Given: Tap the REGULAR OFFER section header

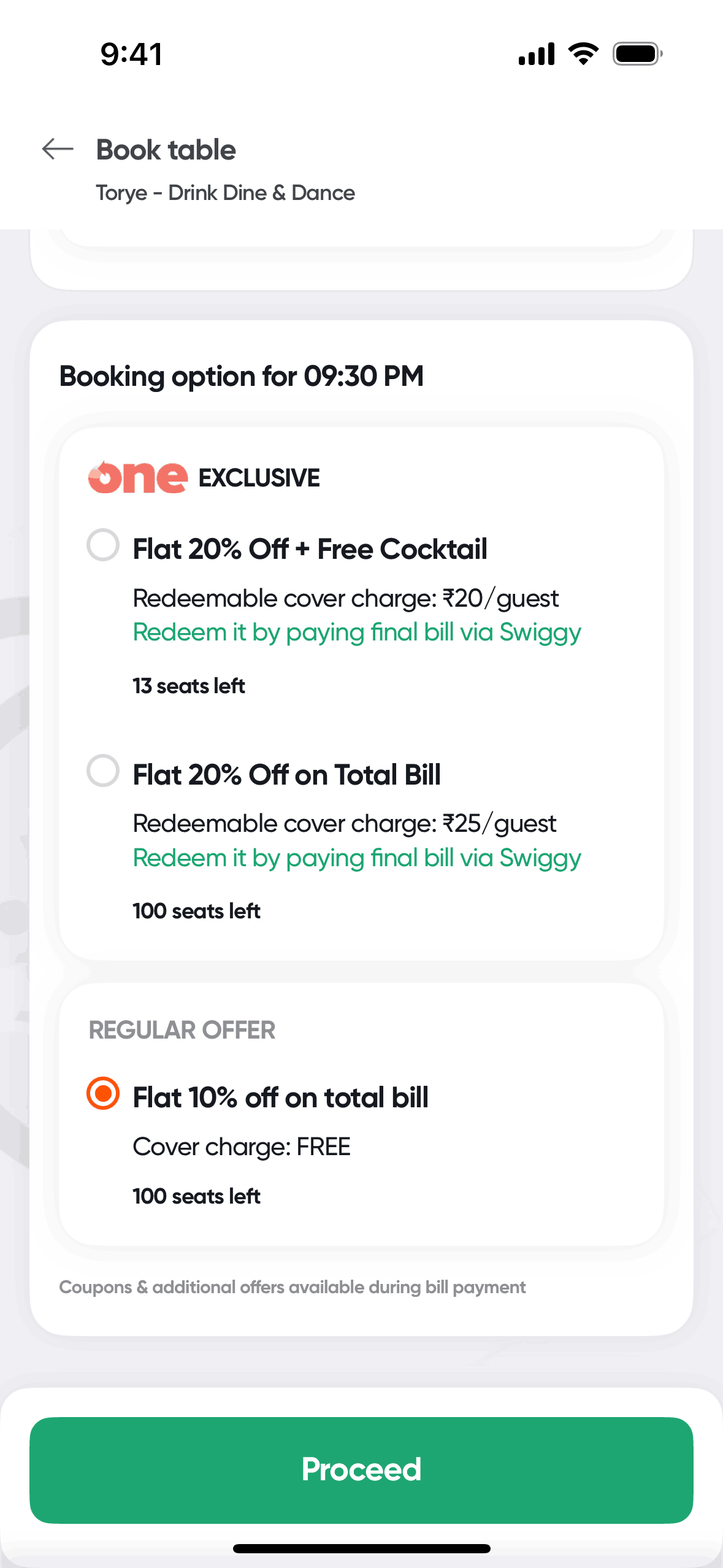Looking at the screenshot, I should (x=182, y=1030).
